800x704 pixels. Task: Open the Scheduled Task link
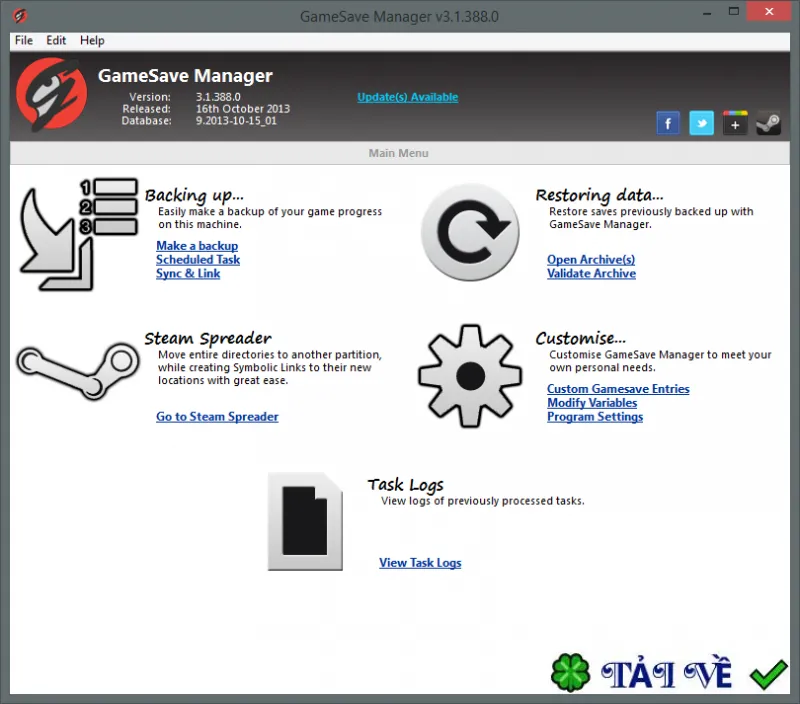click(198, 260)
